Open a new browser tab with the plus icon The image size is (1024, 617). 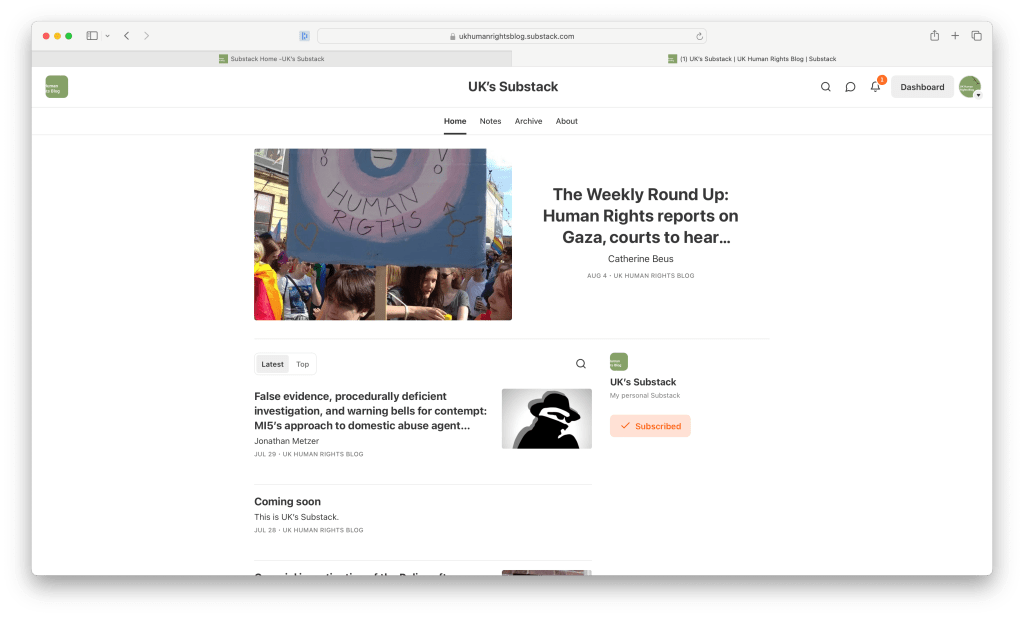[955, 36]
